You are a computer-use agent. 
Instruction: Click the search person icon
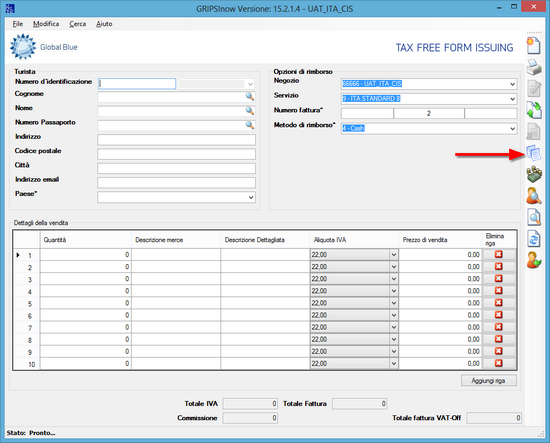tap(534, 196)
